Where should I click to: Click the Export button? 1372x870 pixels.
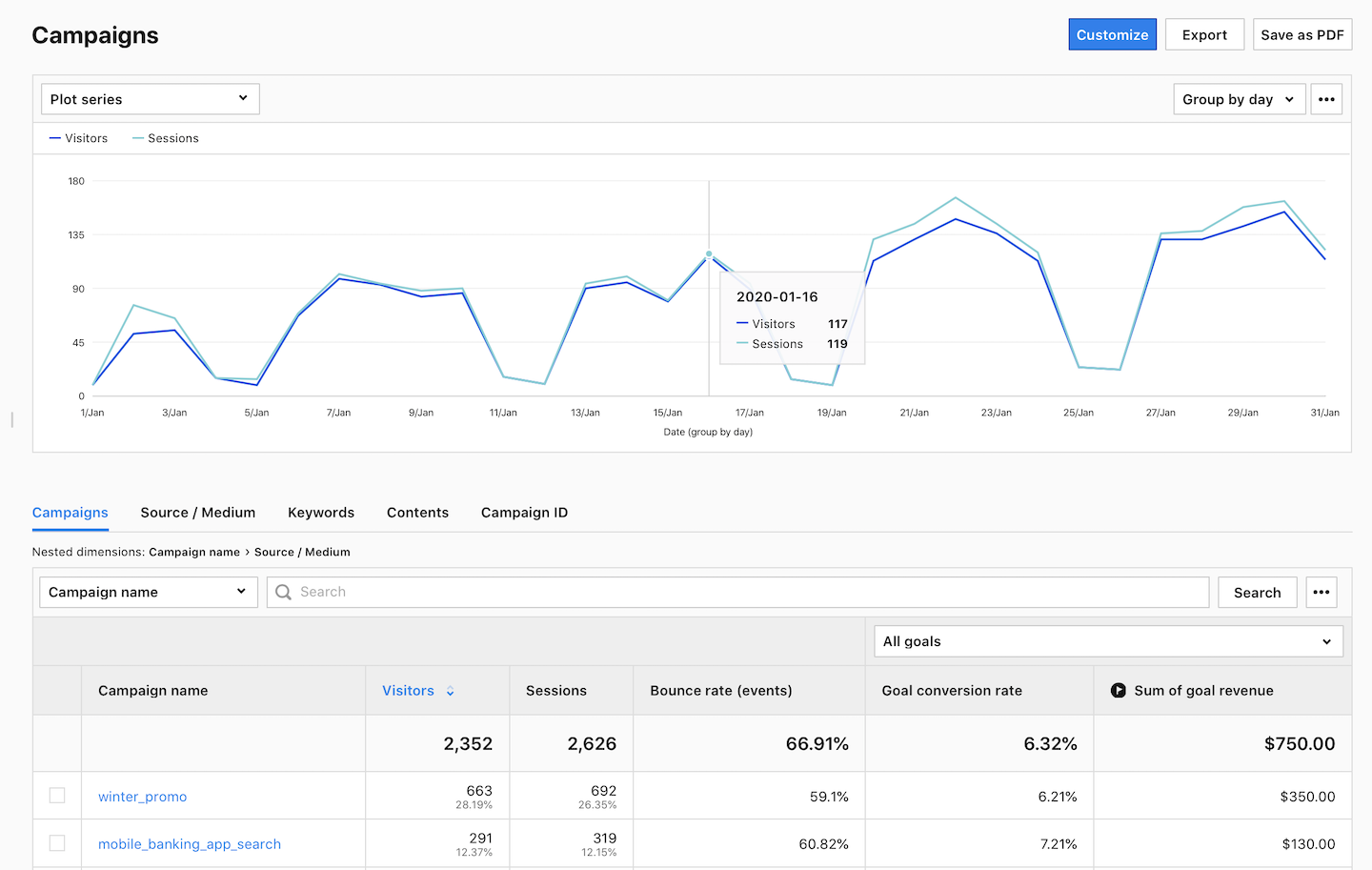click(1204, 34)
